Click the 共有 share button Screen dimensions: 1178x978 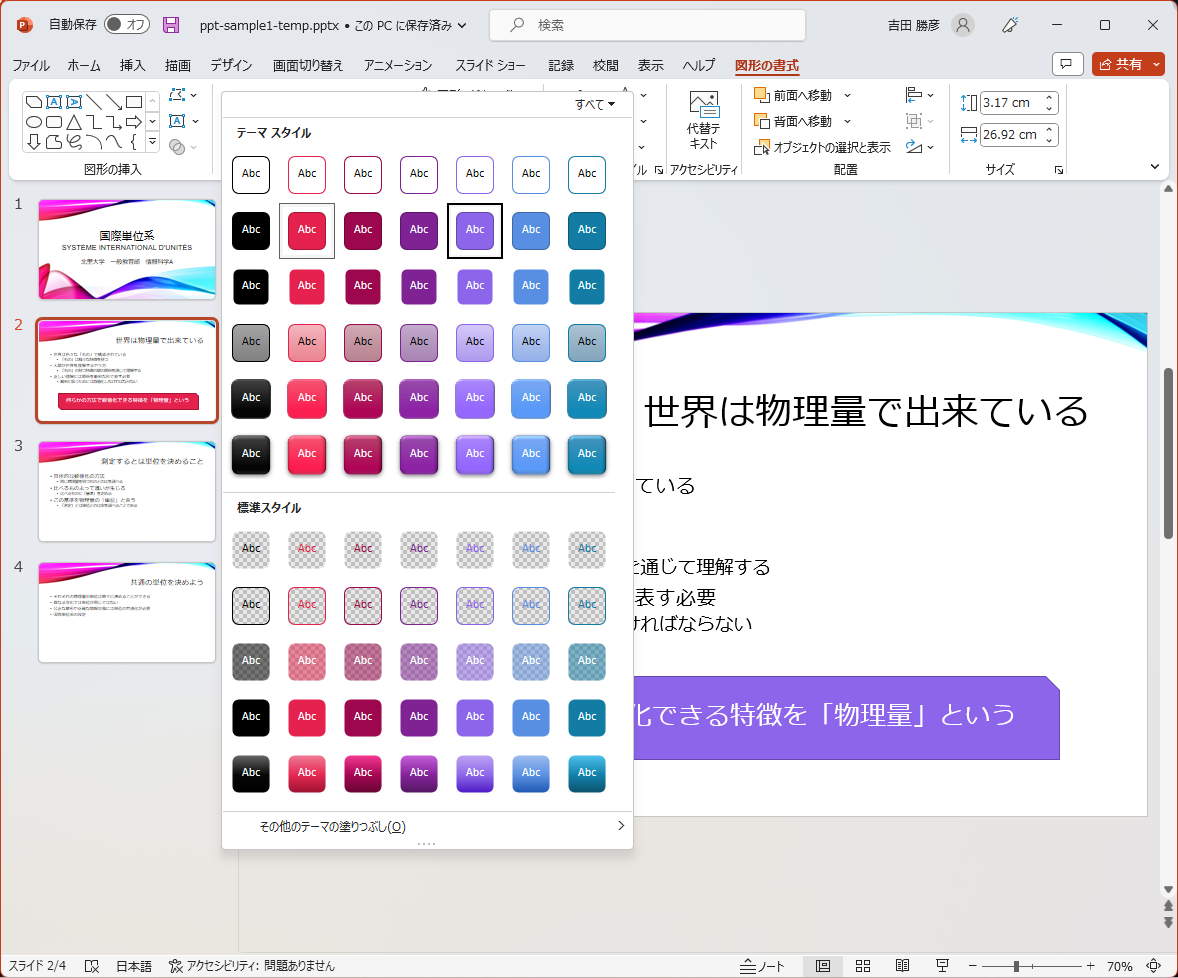(x=1121, y=65)
